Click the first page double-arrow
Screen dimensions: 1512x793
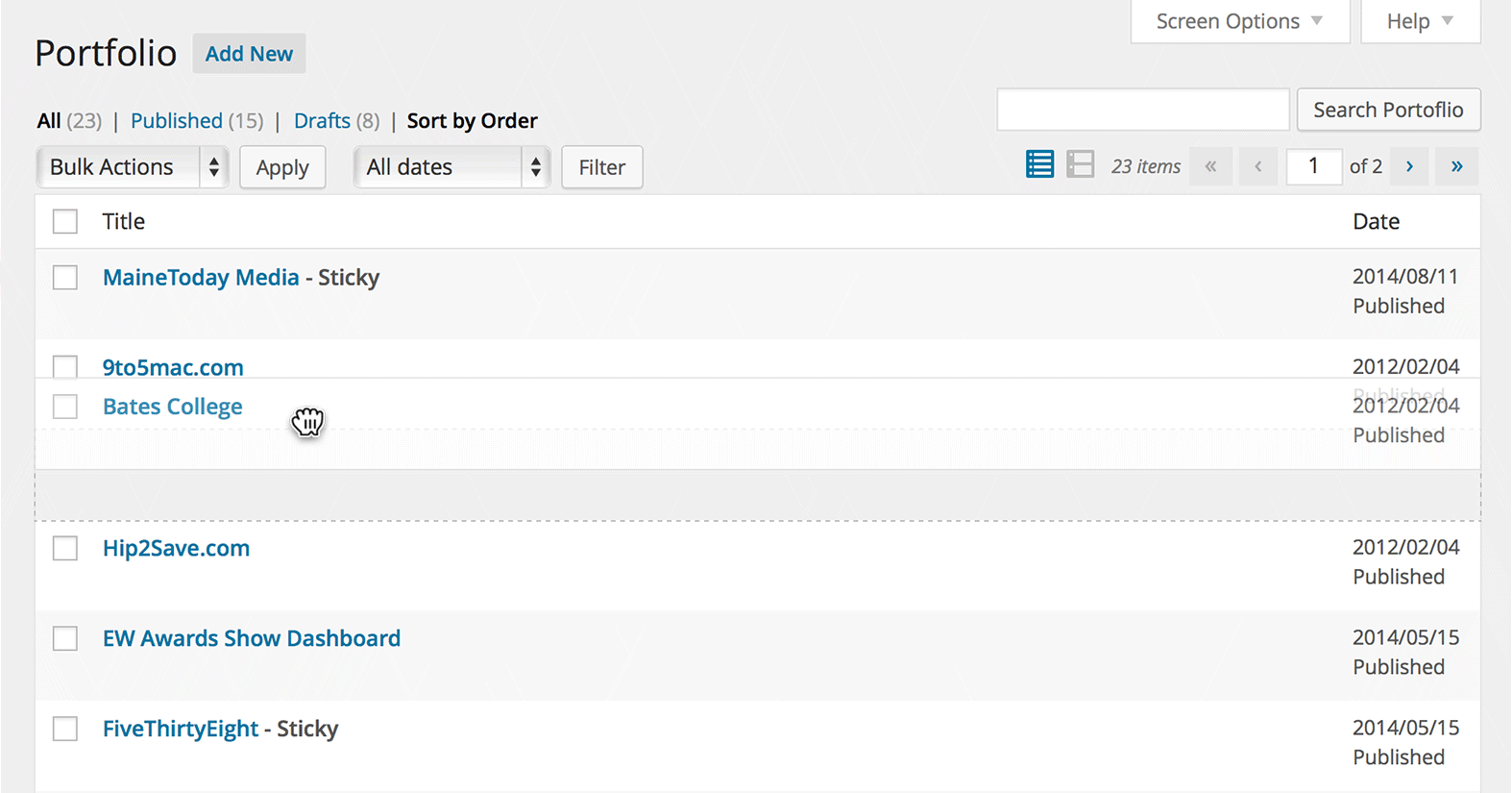pos(1210,166)
